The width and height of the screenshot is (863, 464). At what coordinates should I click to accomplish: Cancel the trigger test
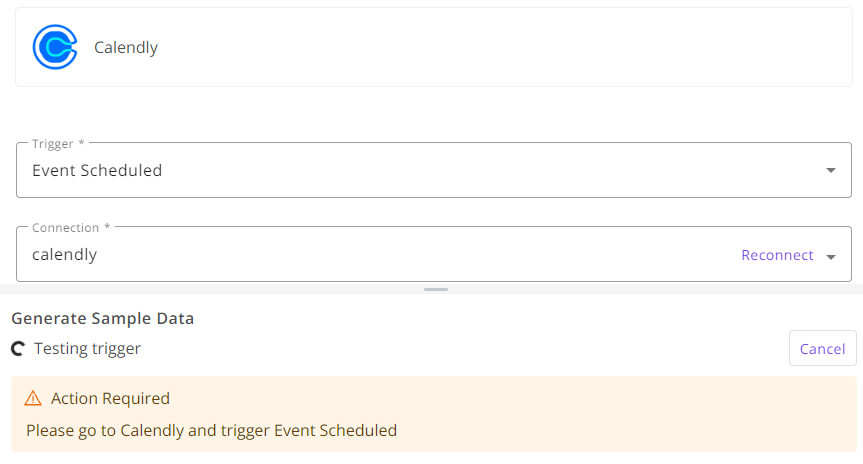(x=822, y=348)
